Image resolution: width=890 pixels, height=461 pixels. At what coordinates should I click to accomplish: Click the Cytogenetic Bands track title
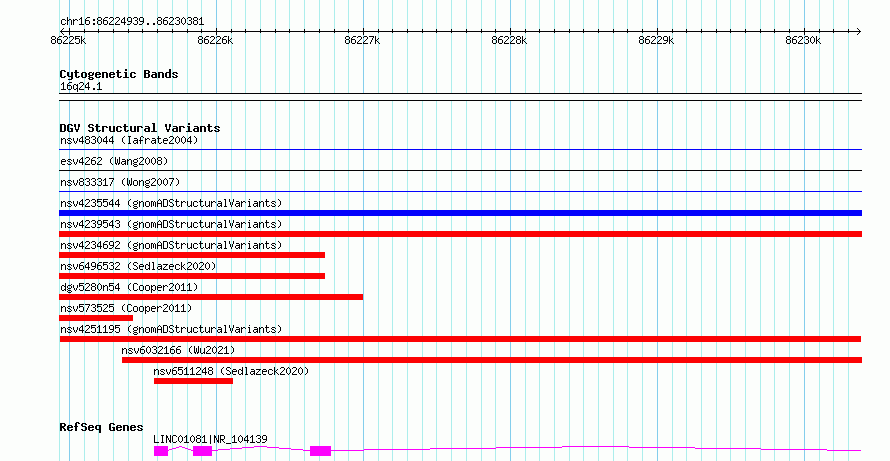pyautogui.click(x=119, y=74)
